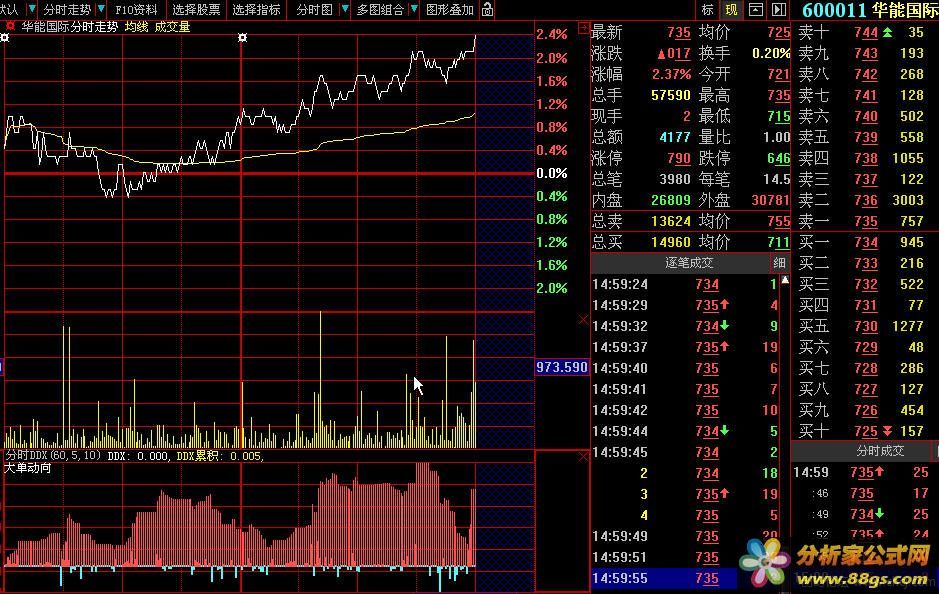
Task: Close the DDX indicator panel with its X
Action: coord(583,457)
